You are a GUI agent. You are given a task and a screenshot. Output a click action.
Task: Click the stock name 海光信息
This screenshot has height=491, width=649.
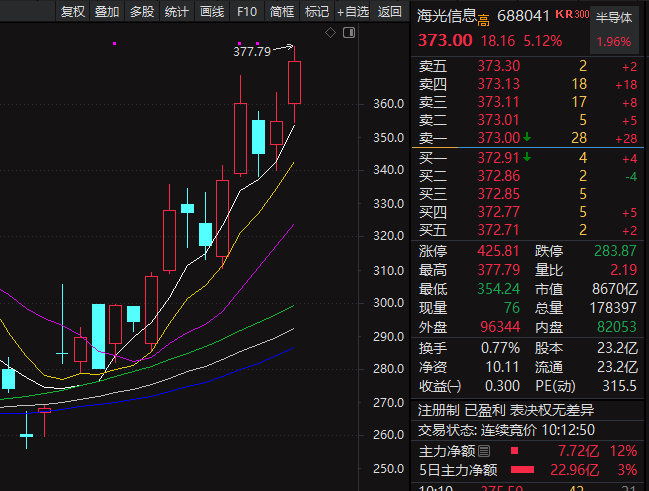(447, 16)
